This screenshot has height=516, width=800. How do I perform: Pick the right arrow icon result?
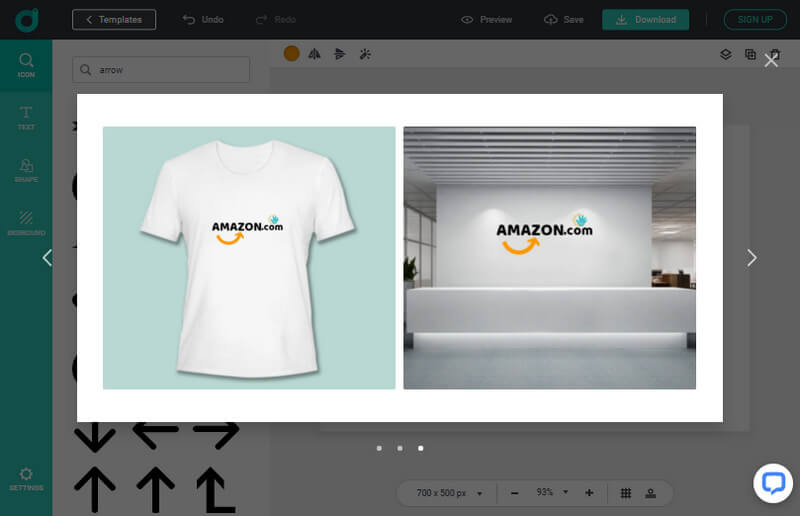tap(216, 434)
